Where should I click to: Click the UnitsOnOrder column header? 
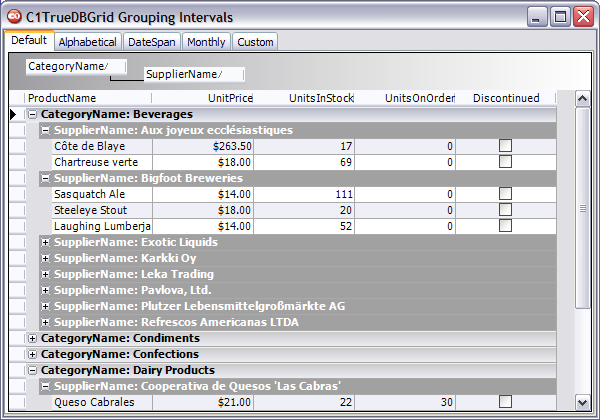pos(405,98)
